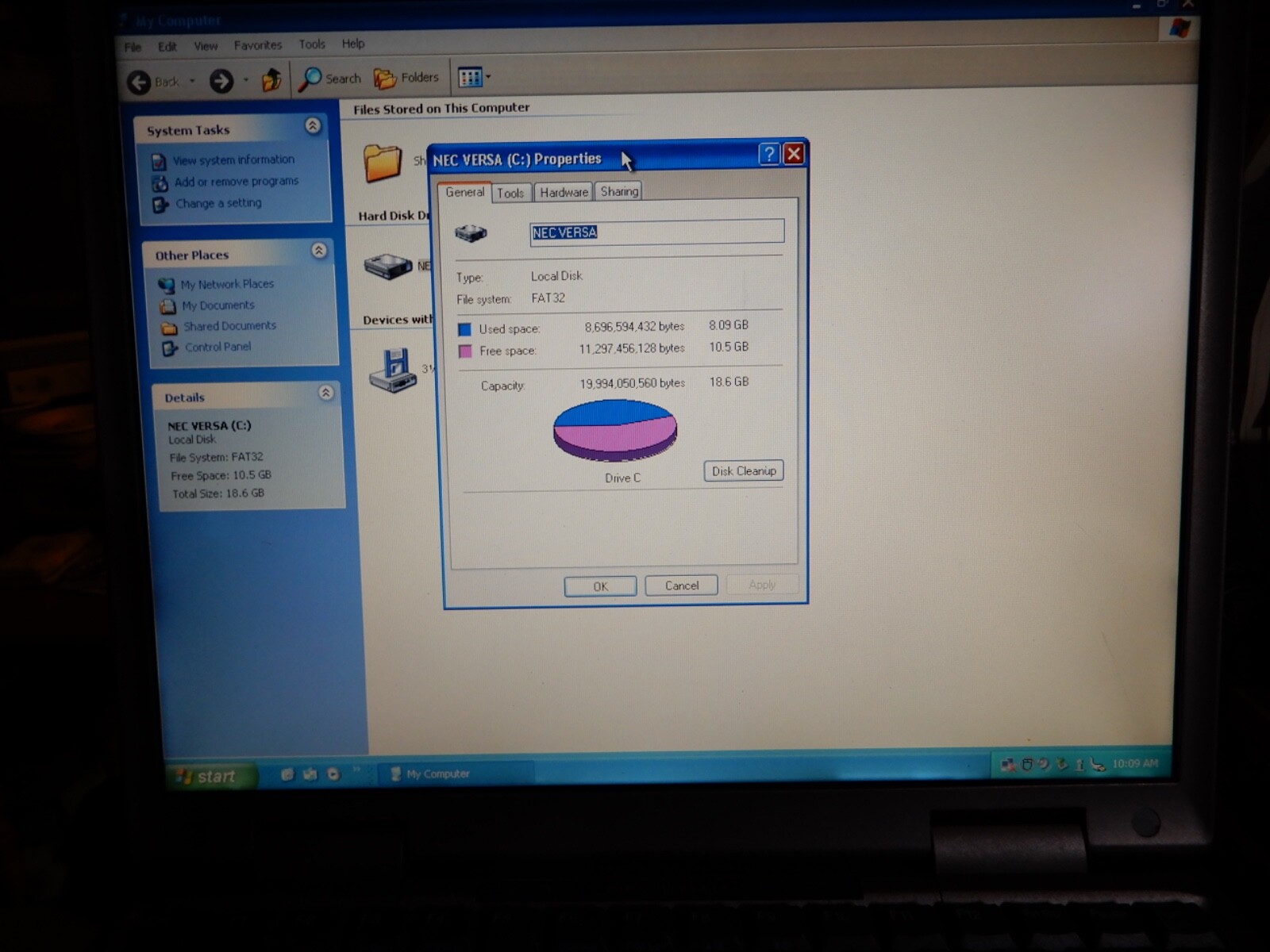Switch to the Tools tab
Image resolution: width=1270 pixels, height=952 pixels.
[x=510, y=193]
